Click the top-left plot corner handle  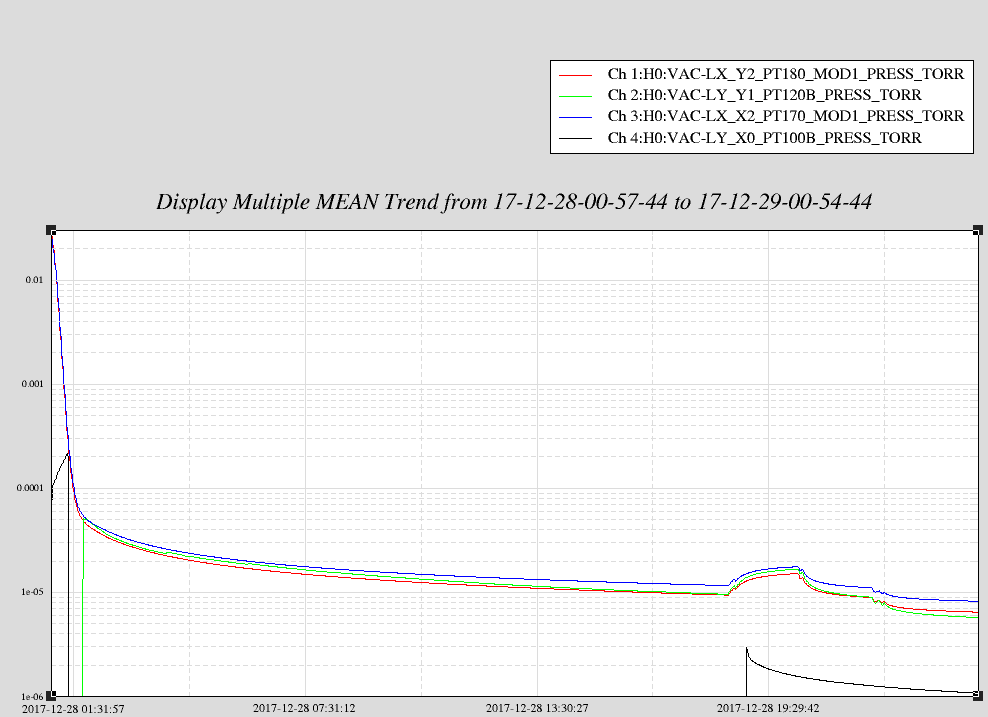(51, 230)
